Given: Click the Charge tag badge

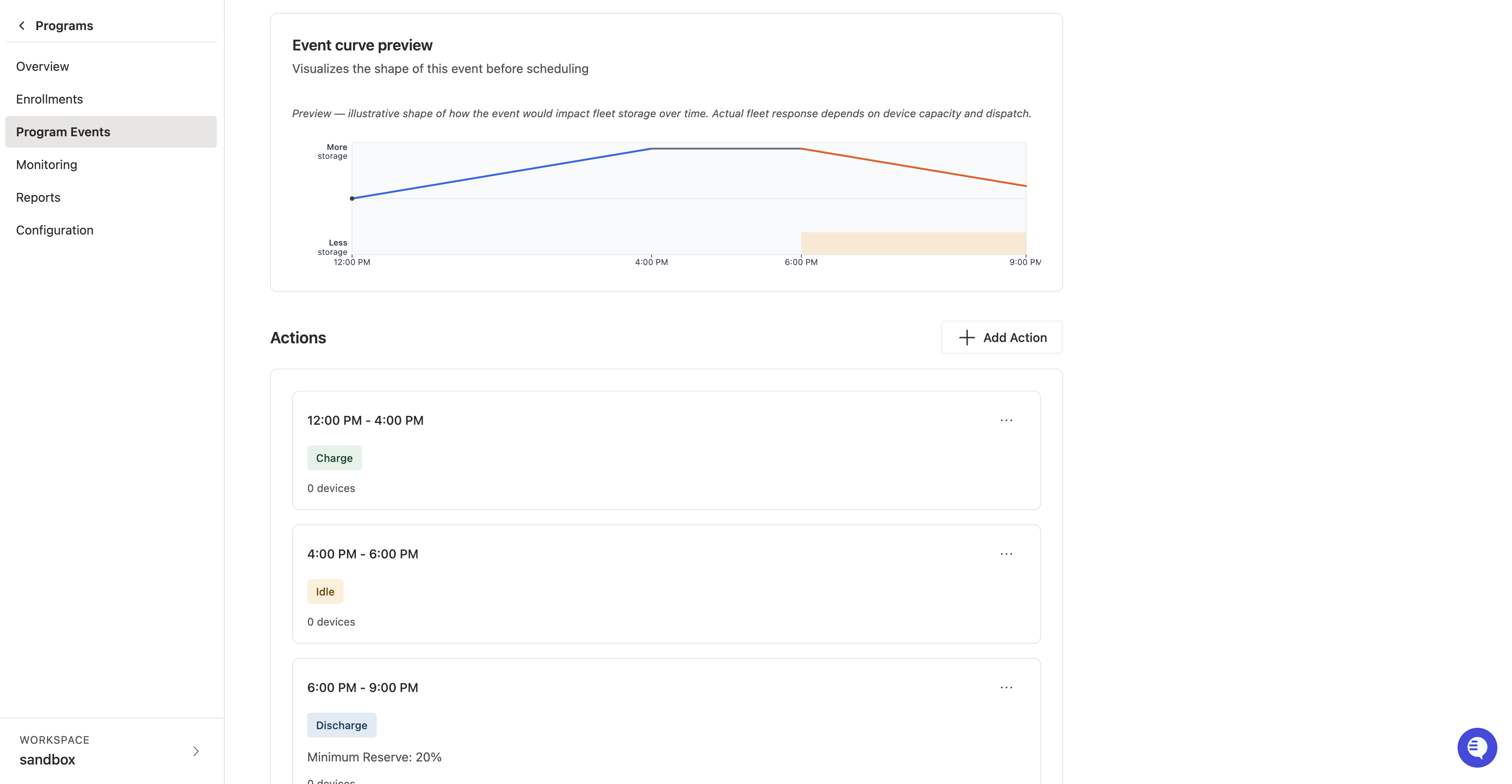Looking at the screenshot, I should 334,458.
